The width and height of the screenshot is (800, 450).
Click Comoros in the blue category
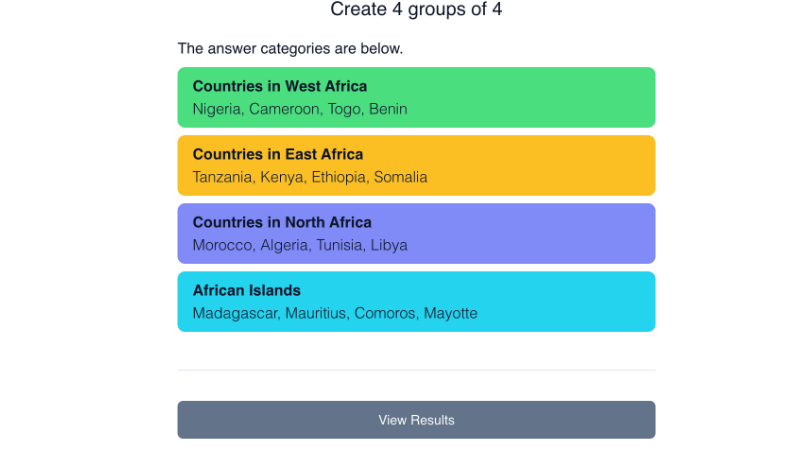point(385,313)
